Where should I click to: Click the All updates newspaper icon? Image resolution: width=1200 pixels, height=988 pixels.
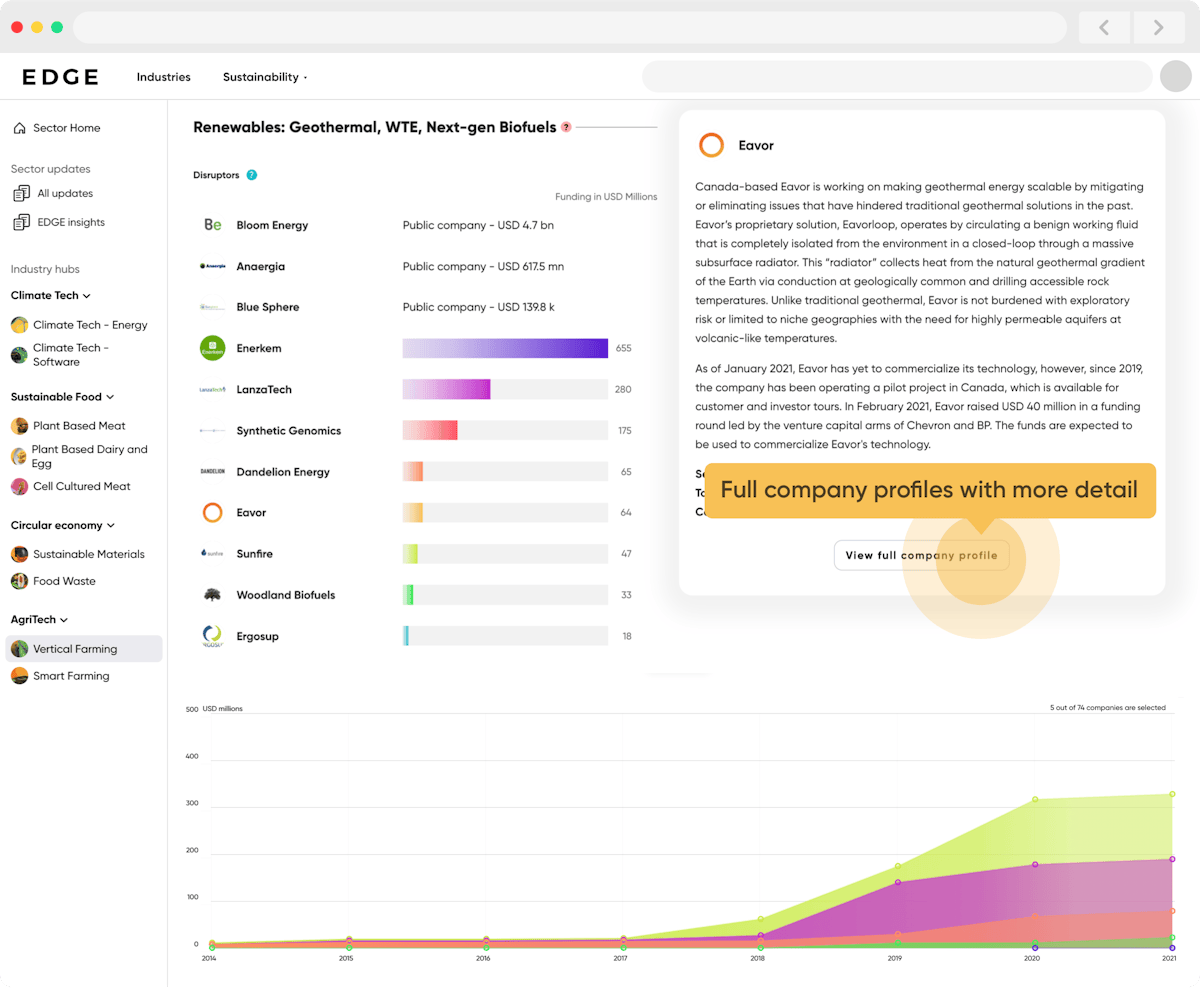(21, 193)
